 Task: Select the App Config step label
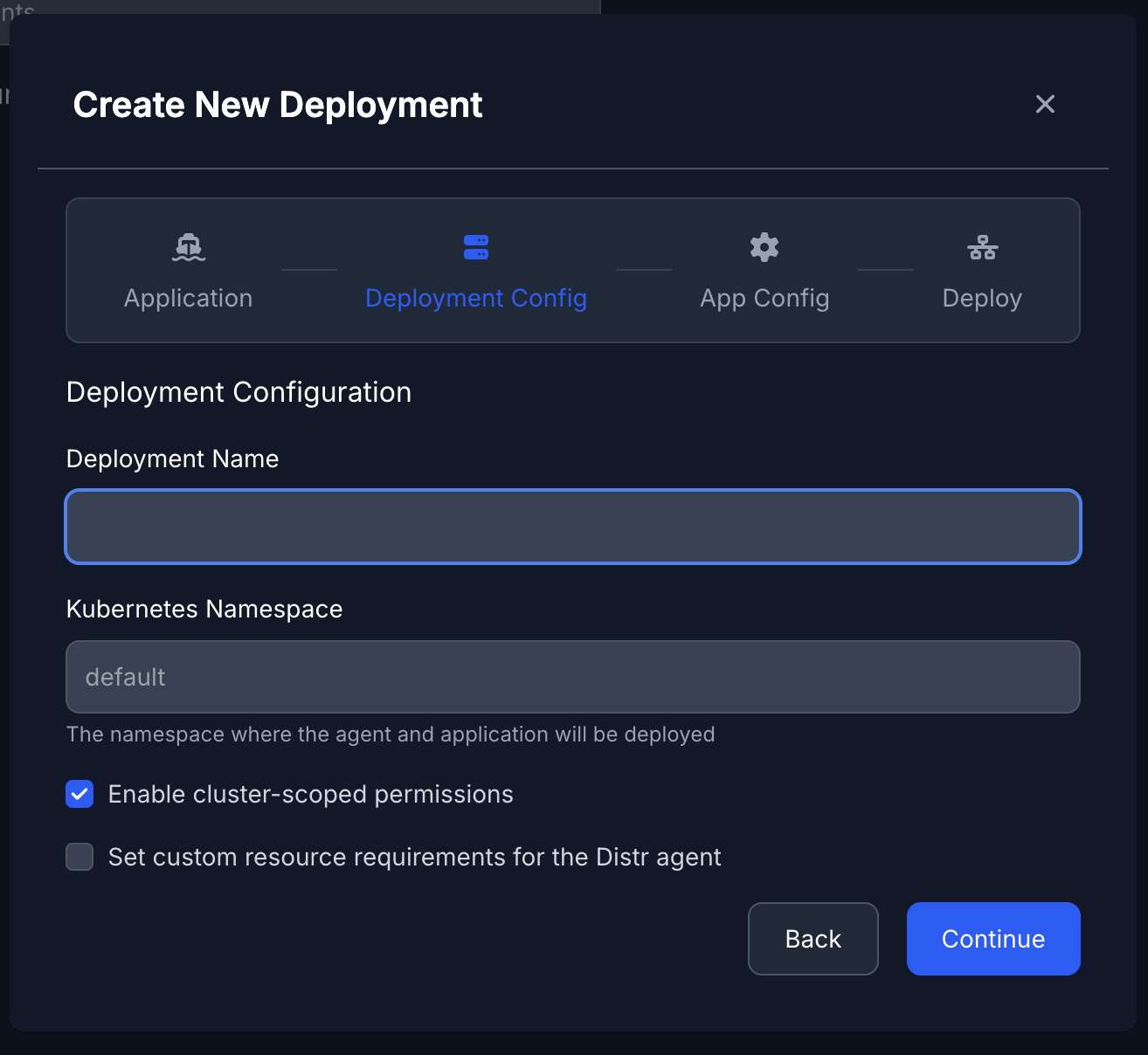click(764, 299)
